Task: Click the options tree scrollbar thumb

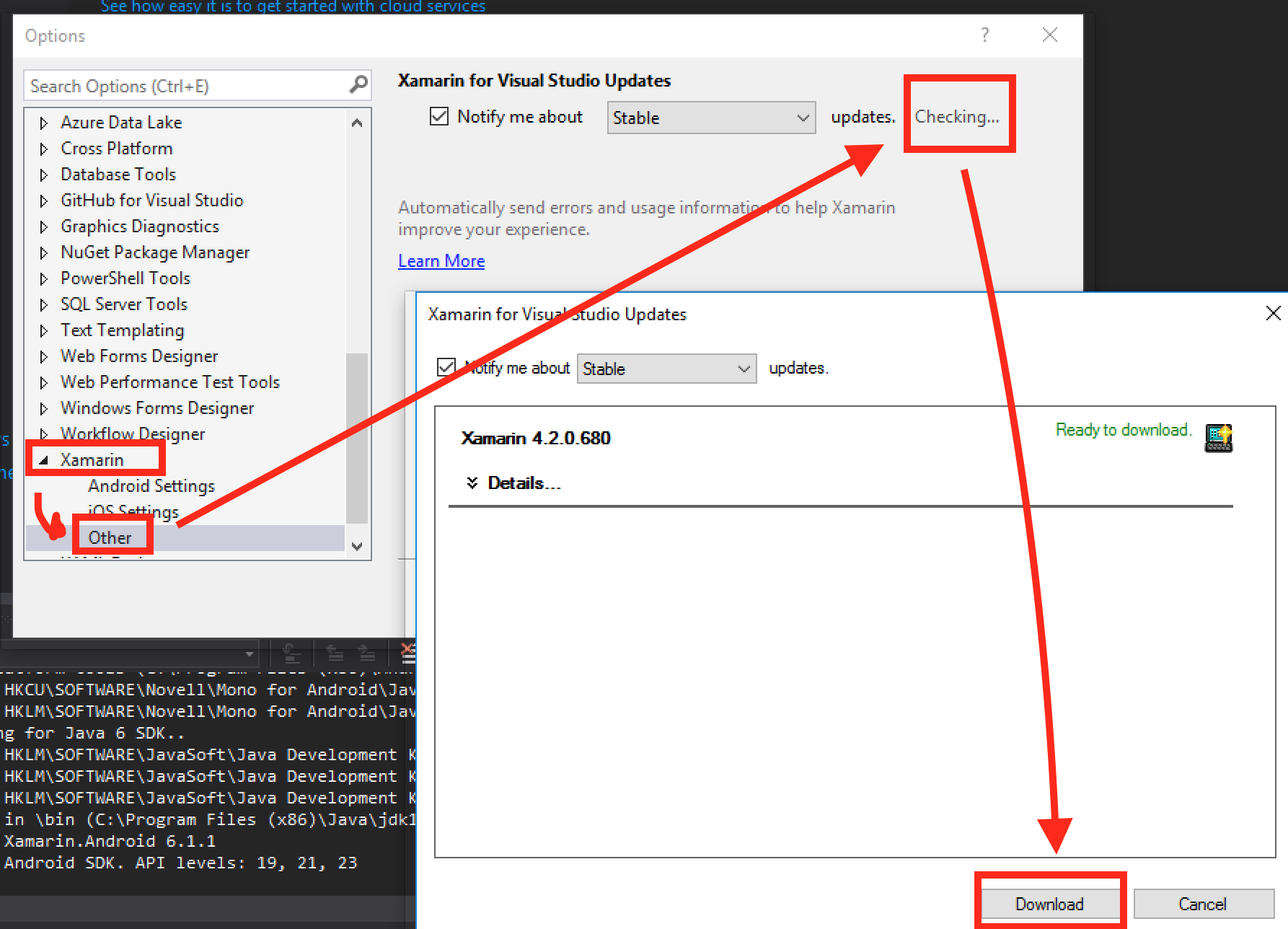Action: click(x=357, y=438)
